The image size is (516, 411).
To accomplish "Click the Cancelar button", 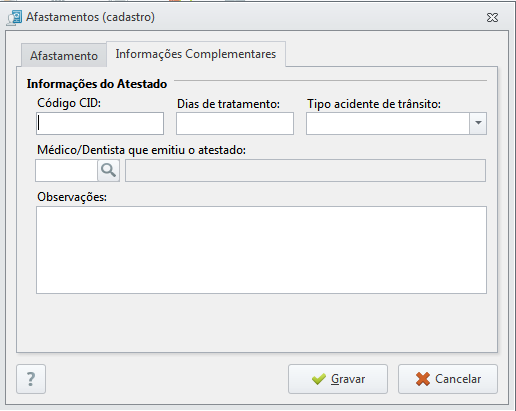I will point(448,379).
